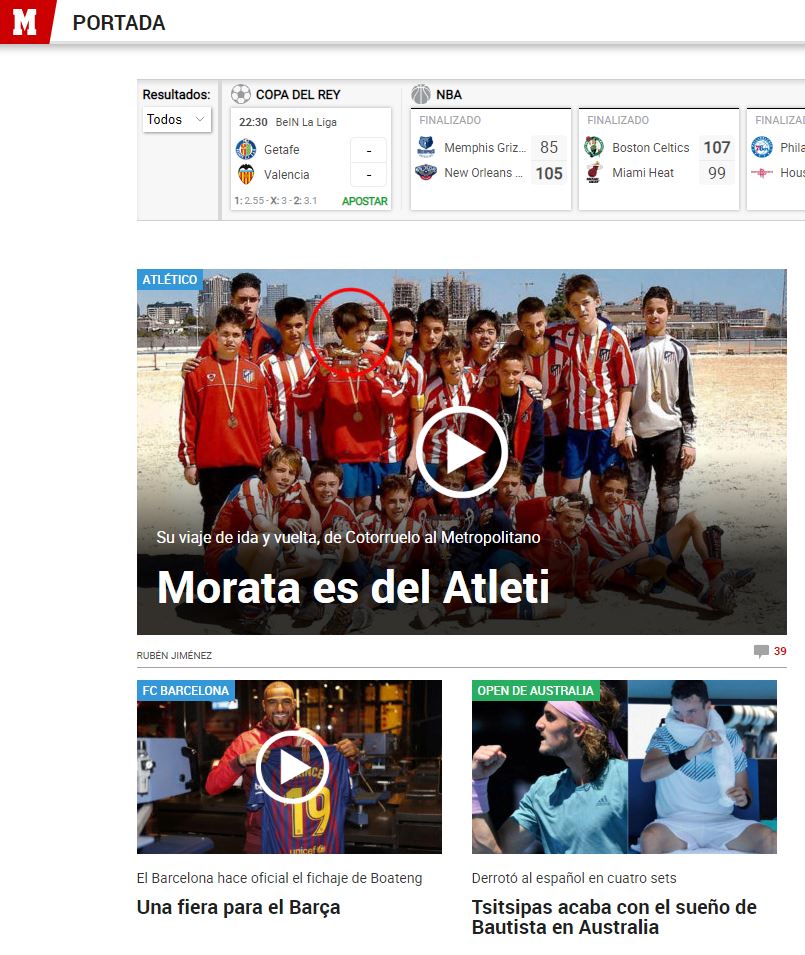Click the FC BARCELONA category tag
The height and width of the screenshot is (955, 805).
coord(186,691)
